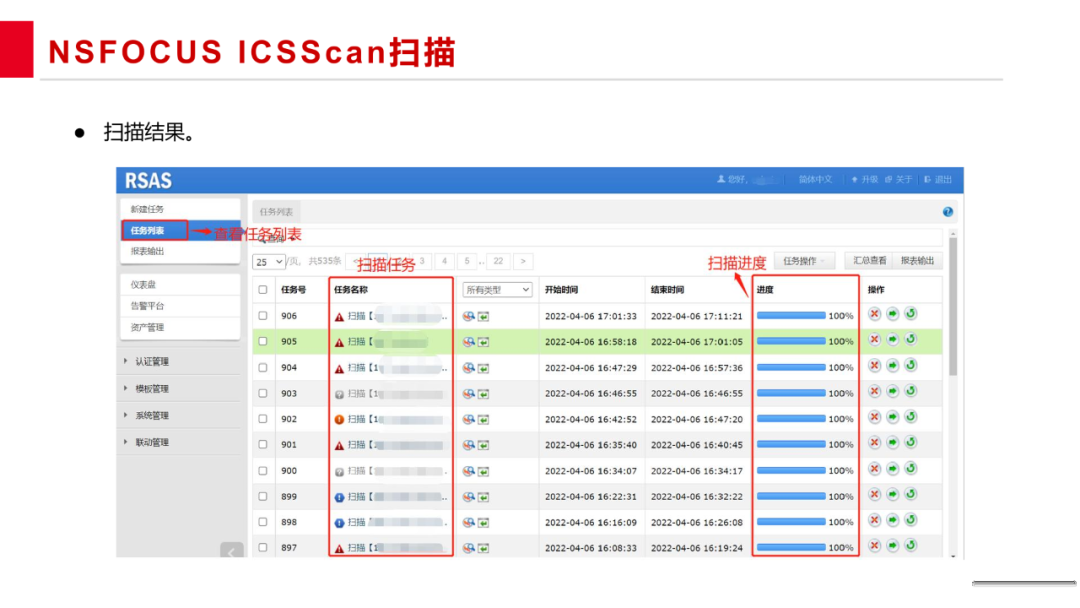Viewport: 1080px width, 608px height.
Task: Click green return arrow icon in row 903
Action: pos(484,395)
